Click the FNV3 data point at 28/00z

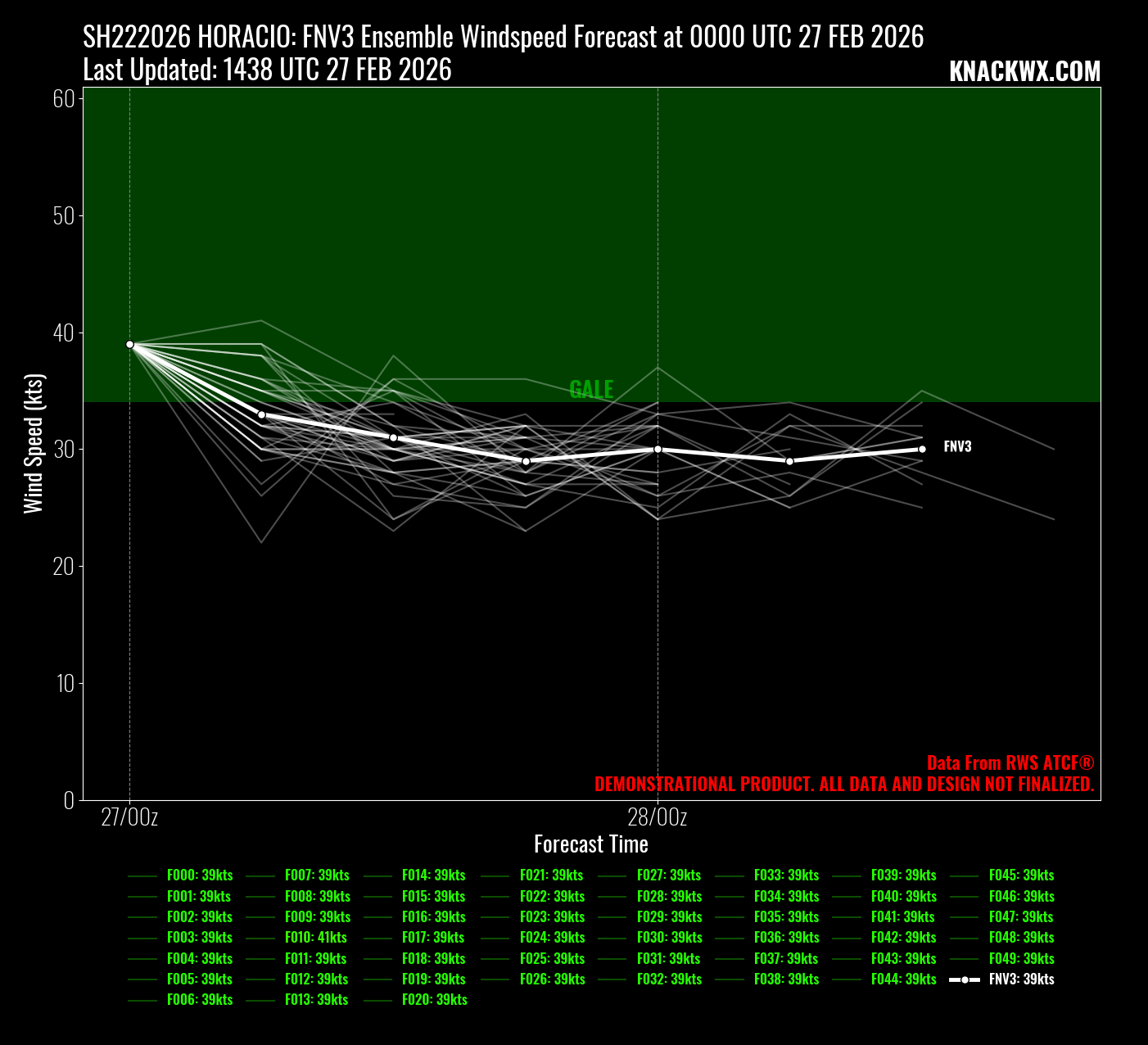(658, 450)
